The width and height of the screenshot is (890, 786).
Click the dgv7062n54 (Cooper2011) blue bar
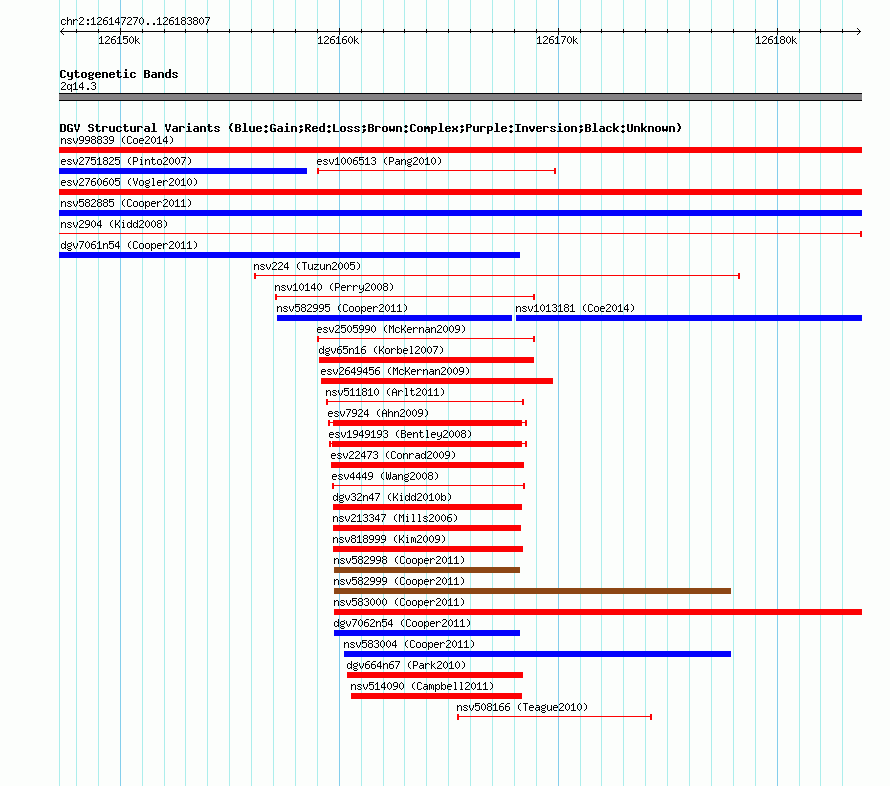[427, 633]
